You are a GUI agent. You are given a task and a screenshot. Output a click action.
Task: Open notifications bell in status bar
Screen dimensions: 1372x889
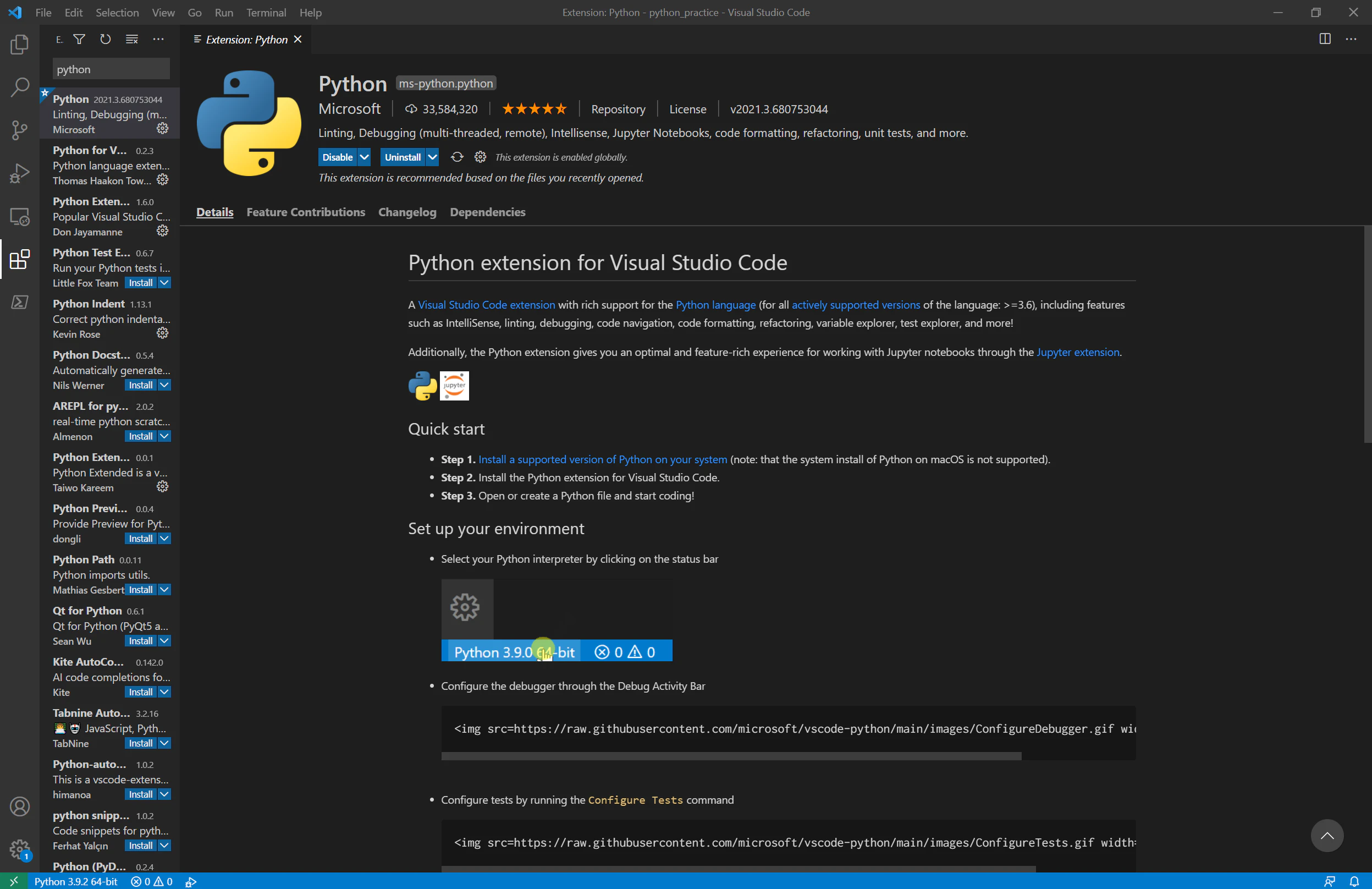pyautogui.click(x=1354, y=881)
